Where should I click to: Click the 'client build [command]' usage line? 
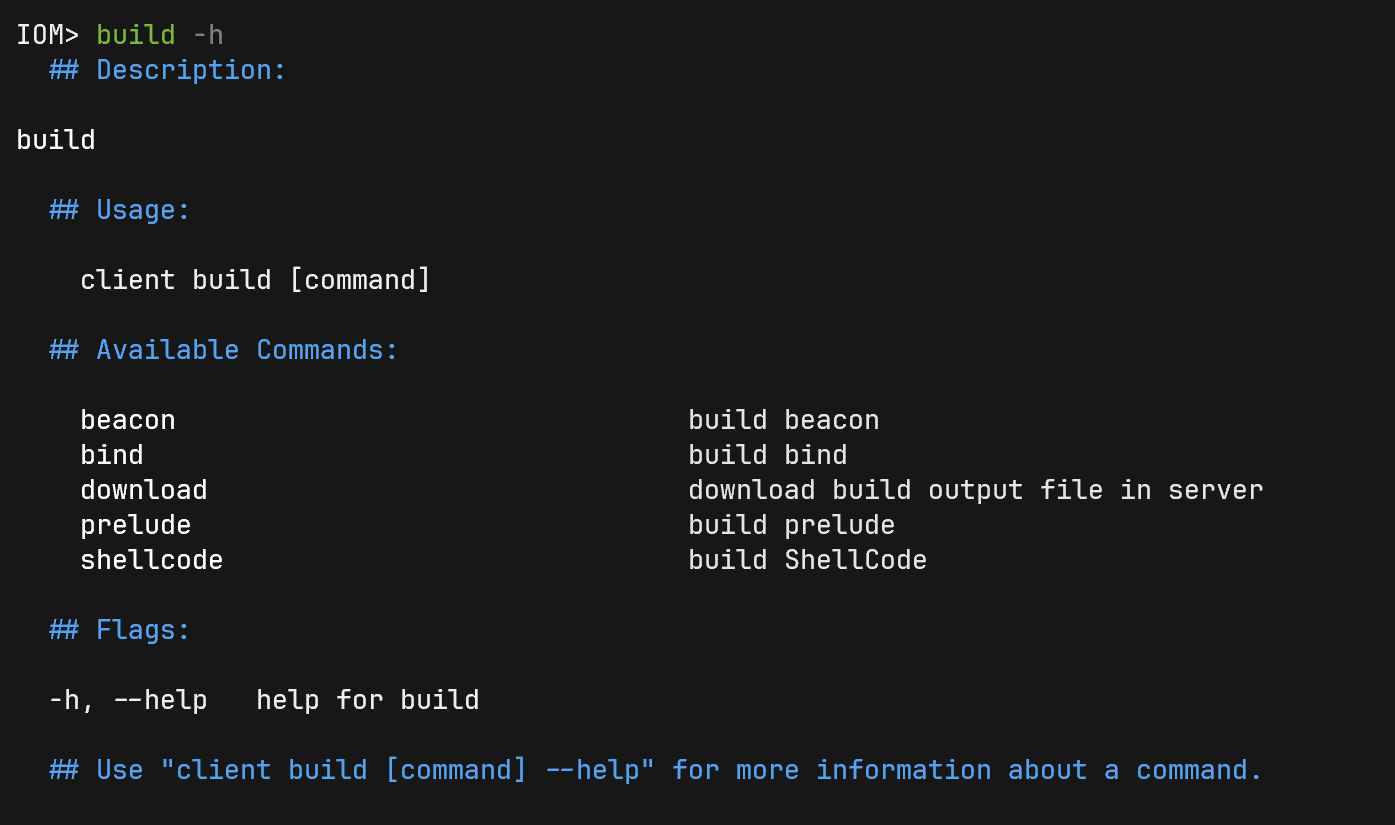click(x=256, y=280)
